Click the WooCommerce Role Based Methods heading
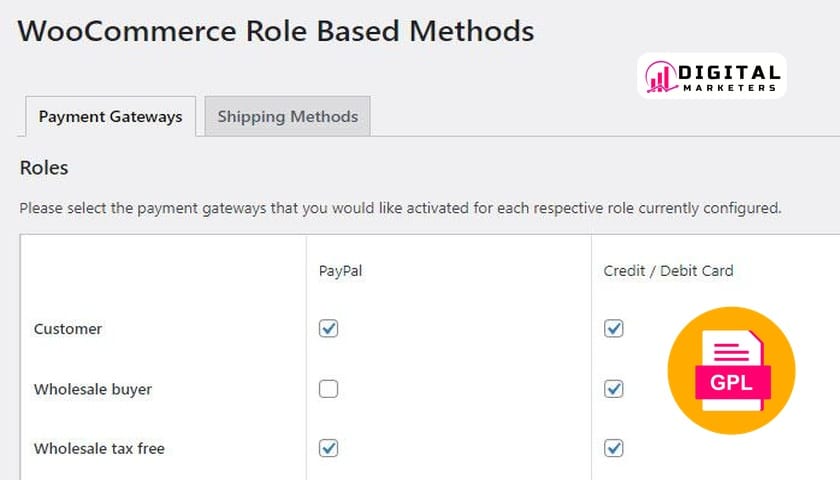This screenshot has width=840, height=480. 276,30
